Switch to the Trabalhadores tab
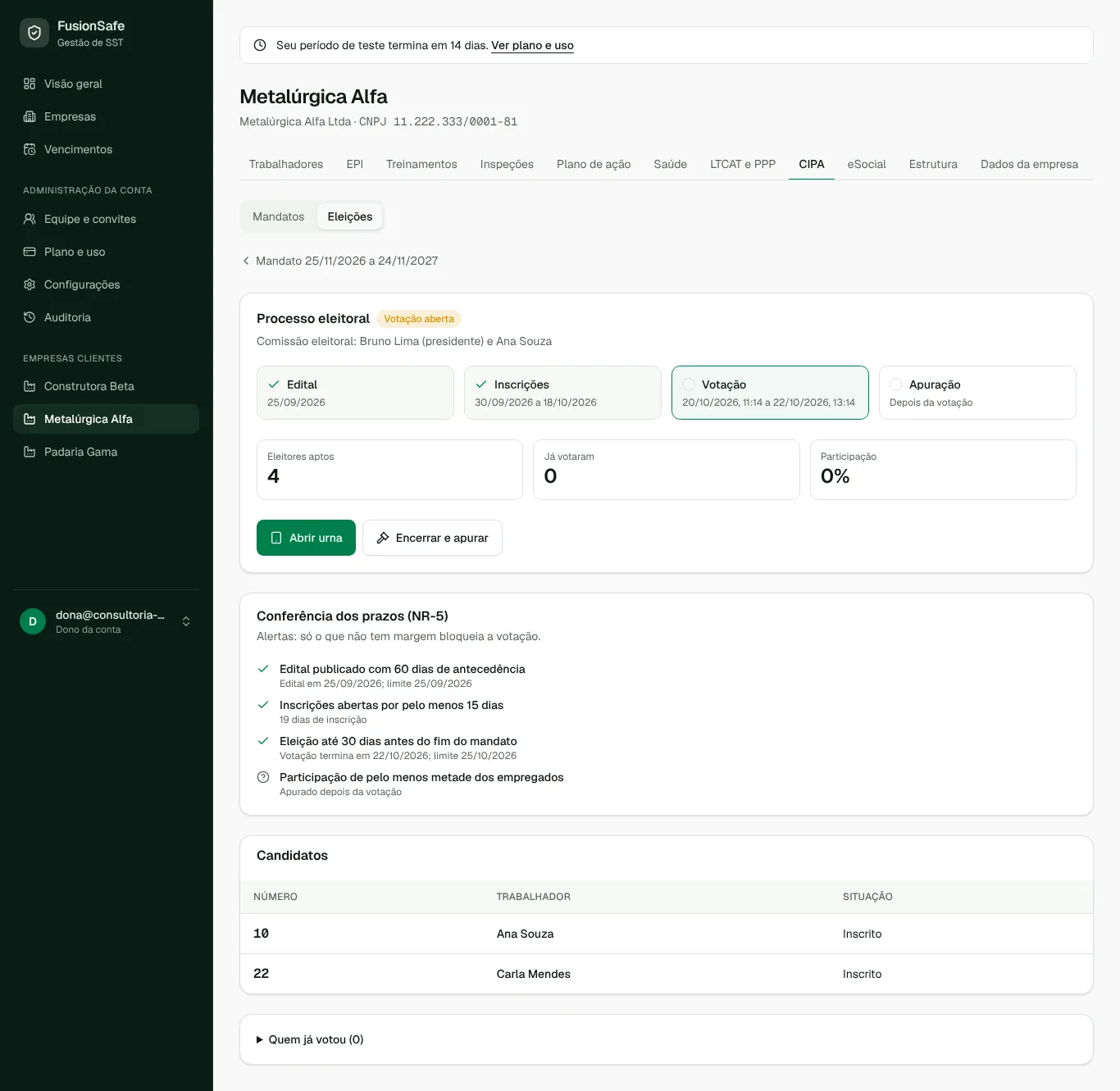The image size is (1120, 1091). click(286, 164)
